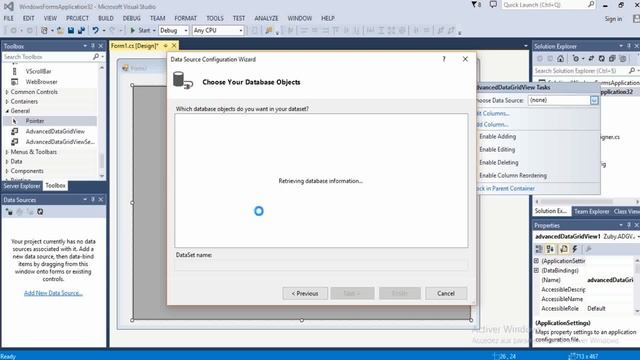
Task: Click the Collapse All icon in Solution Explorer
Action: point(612,59)
